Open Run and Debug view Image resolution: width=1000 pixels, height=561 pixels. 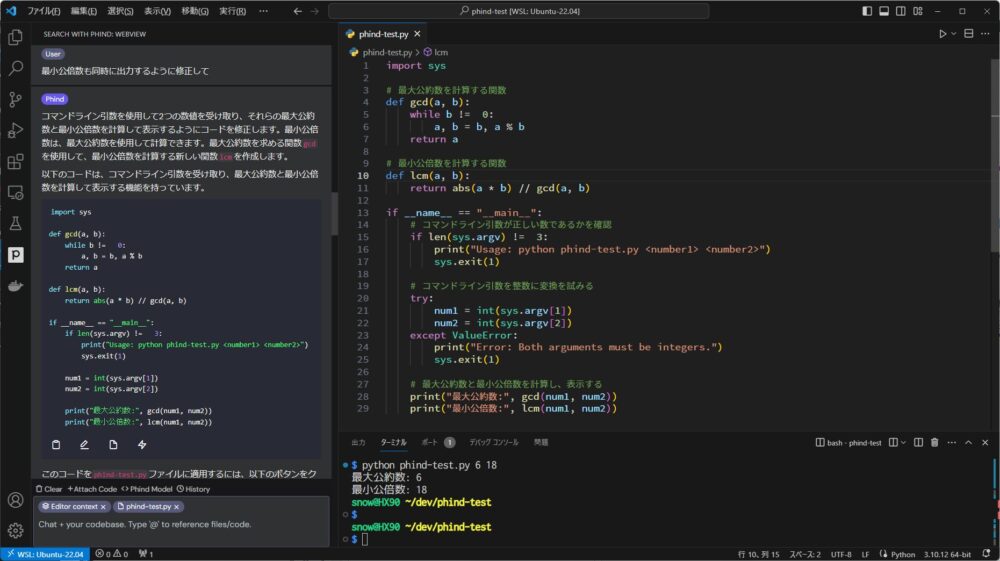15,130
